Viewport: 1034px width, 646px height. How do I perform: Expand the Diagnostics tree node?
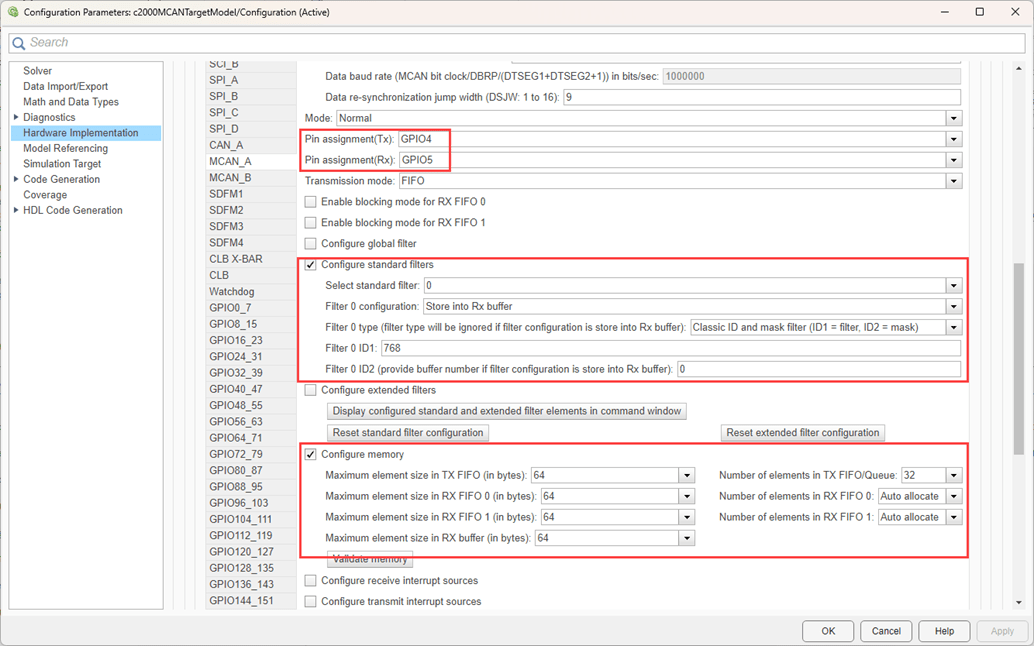16,118
